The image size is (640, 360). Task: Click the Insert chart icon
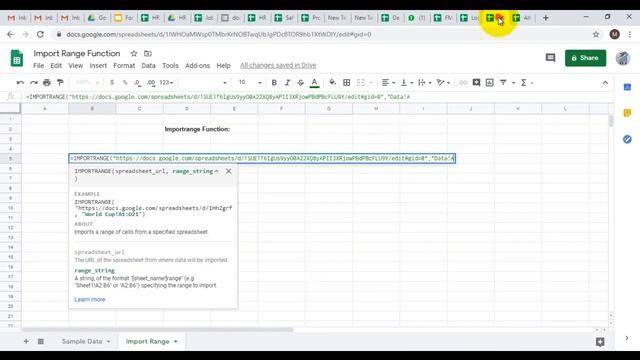click(x=490, y=82)
